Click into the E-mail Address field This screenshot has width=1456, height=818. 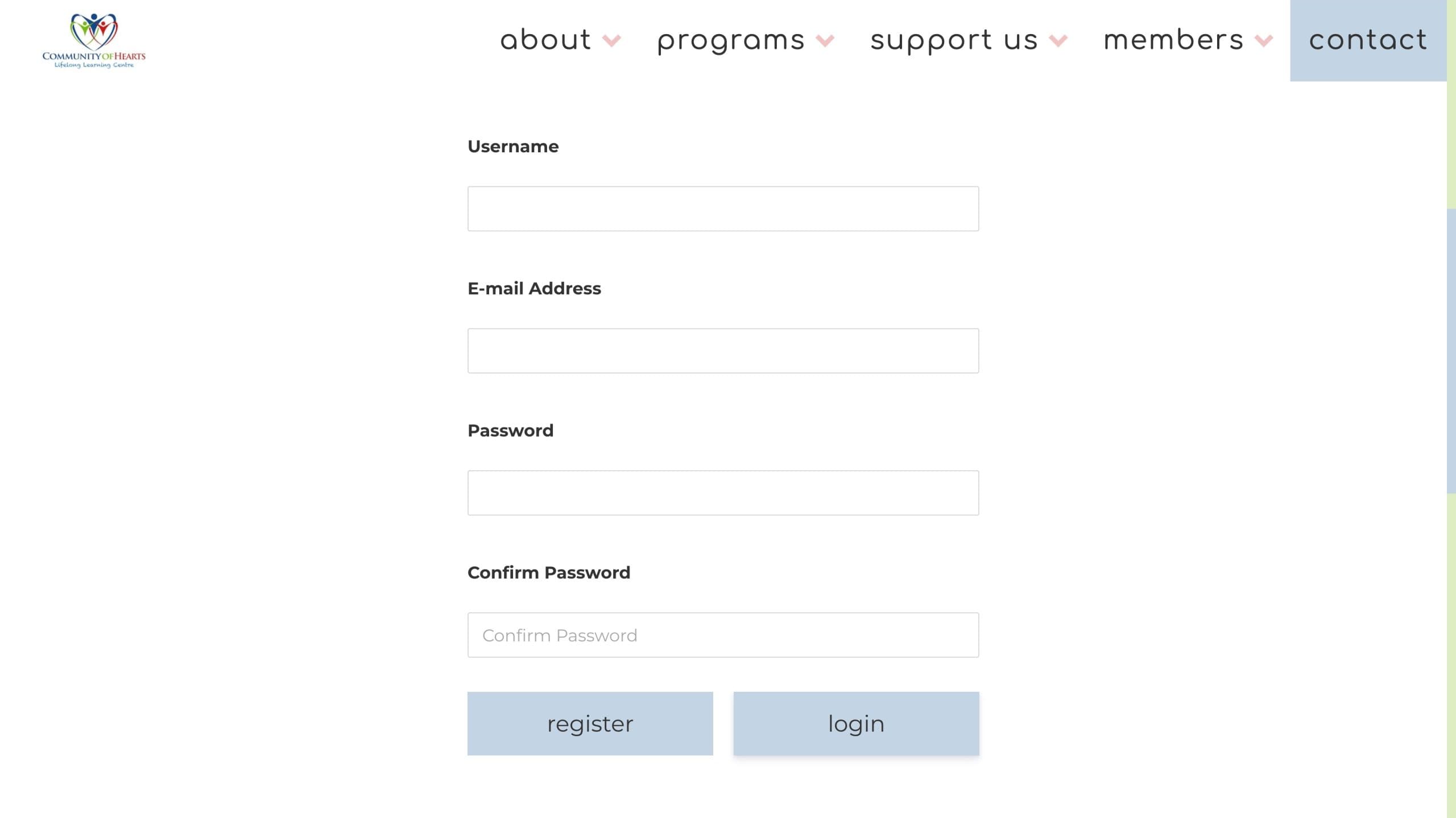tap(723, 351)
